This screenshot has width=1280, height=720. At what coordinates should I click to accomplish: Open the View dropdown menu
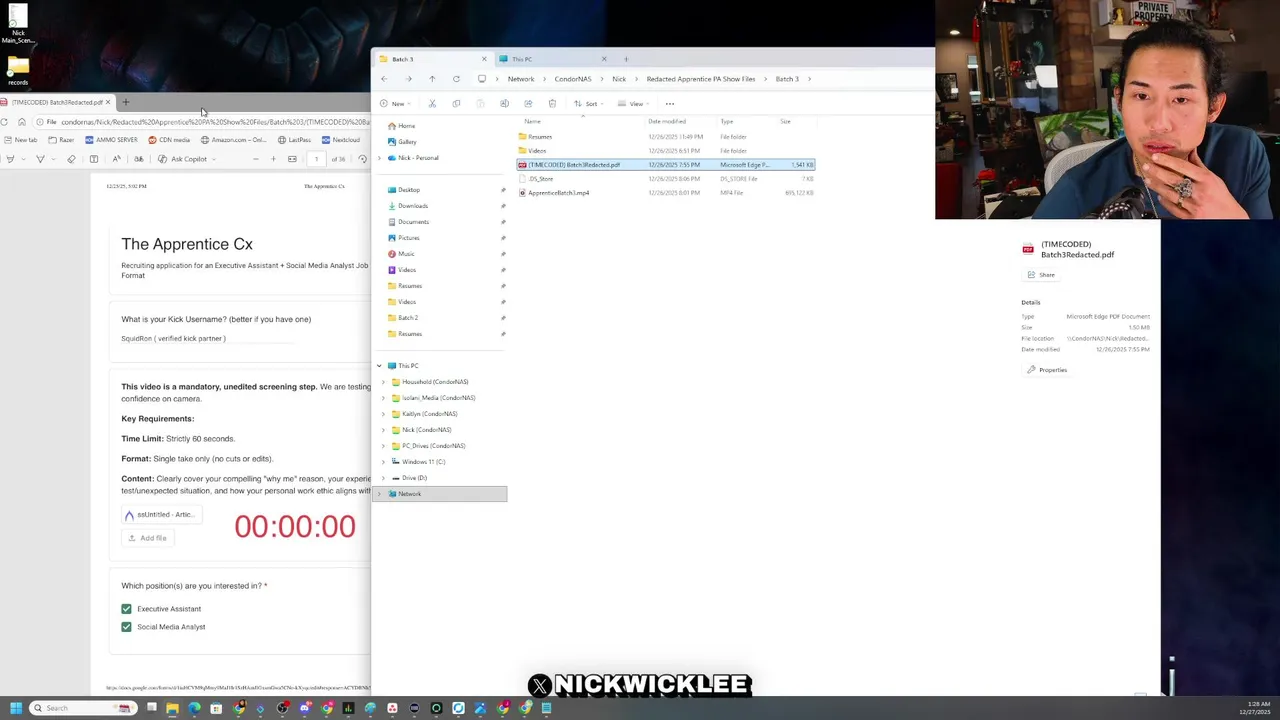[x=633, y=104]
